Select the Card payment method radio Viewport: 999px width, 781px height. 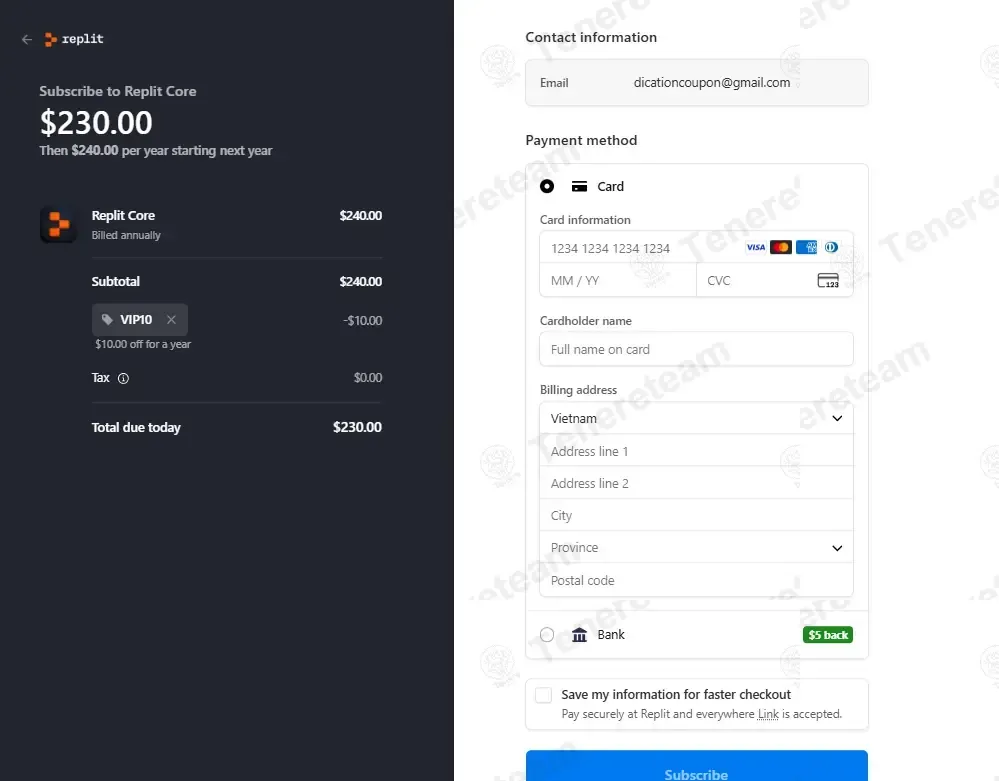tap(547, 186)
